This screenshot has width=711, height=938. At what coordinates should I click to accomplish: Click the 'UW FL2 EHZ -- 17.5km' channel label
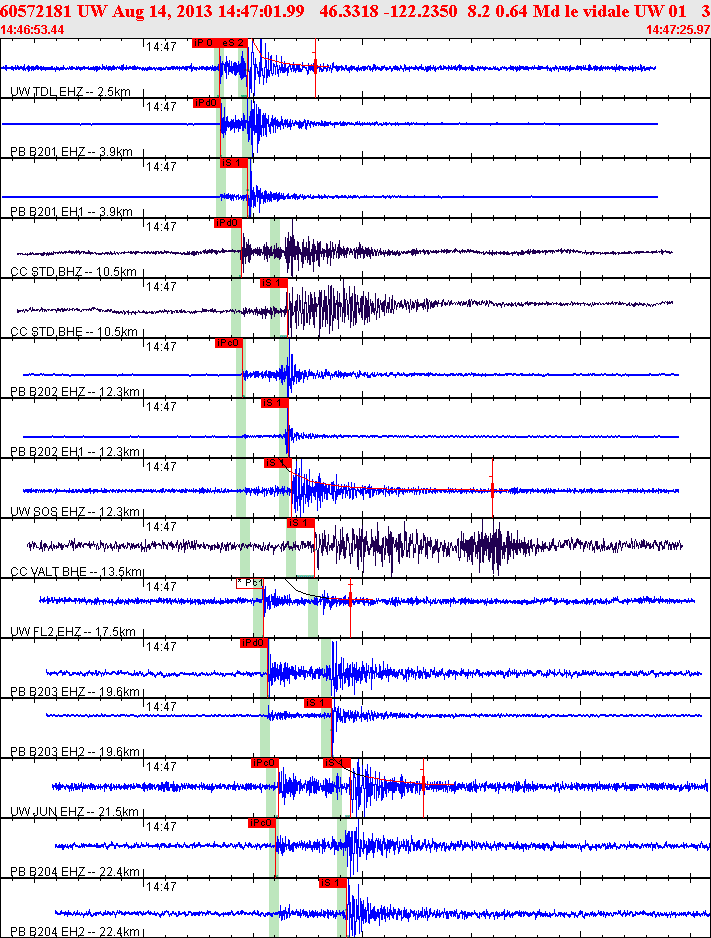click(x=73, y=632)
